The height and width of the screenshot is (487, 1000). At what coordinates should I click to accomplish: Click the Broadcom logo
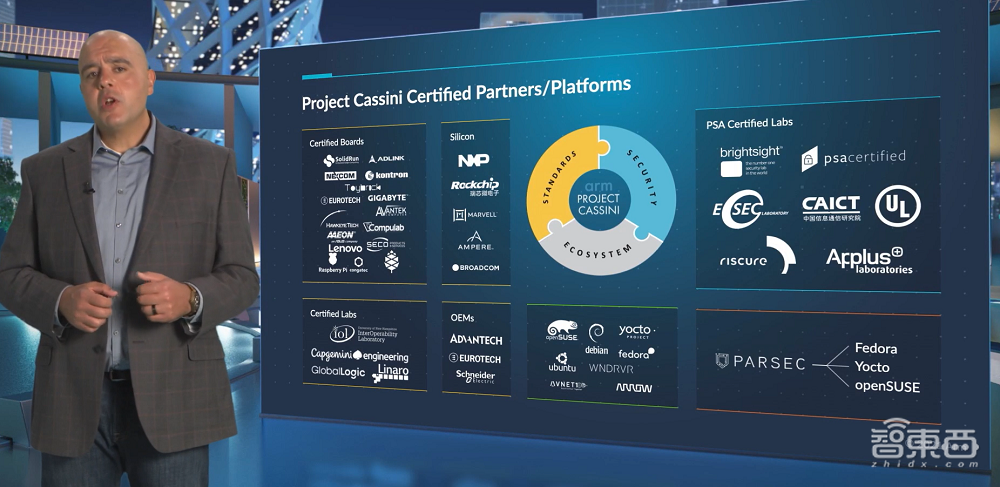pos(475,267)
